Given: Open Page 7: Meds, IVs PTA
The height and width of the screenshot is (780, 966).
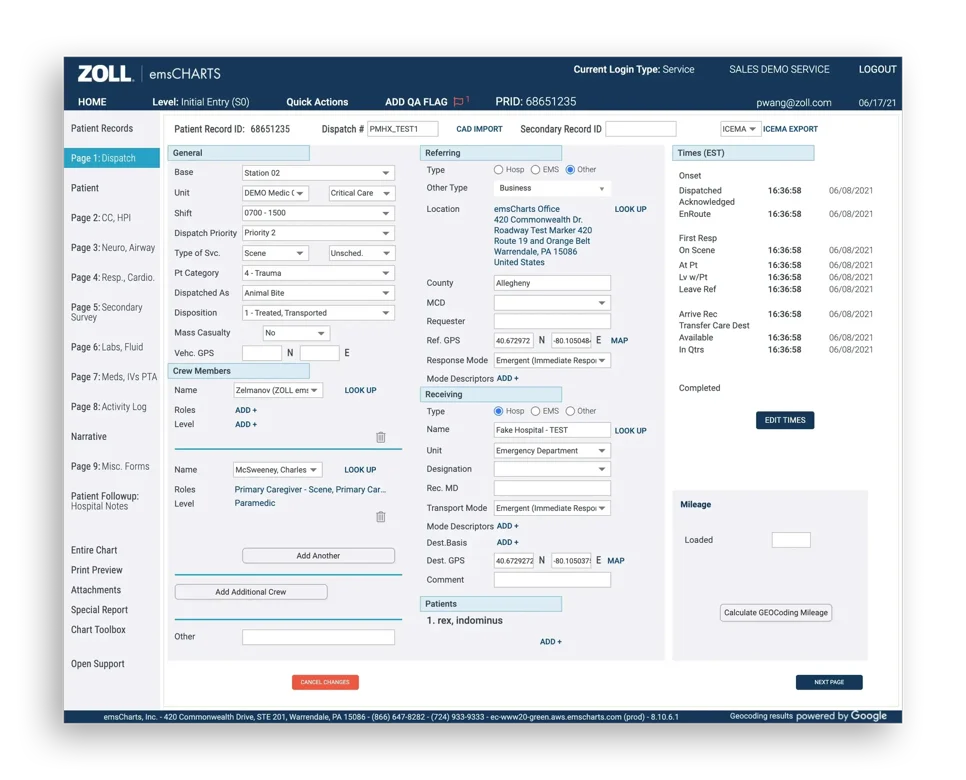Looking at the screenshot, I should pos(114,376).
